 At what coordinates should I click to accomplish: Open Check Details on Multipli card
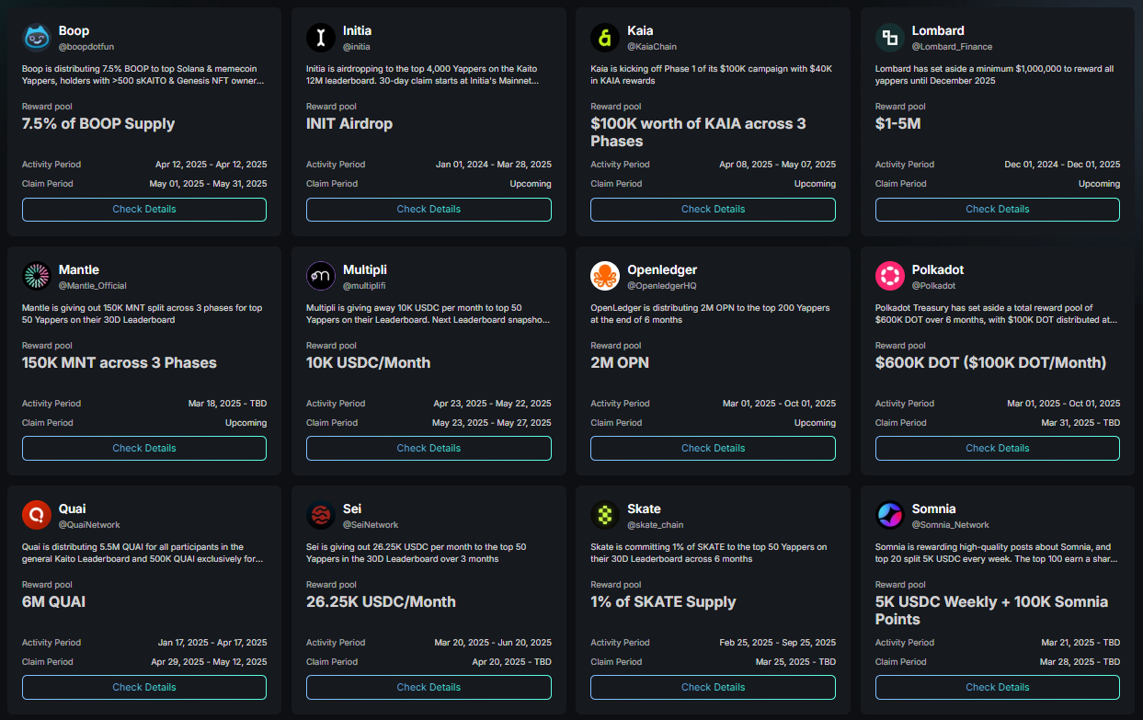[x=428, y=448]
